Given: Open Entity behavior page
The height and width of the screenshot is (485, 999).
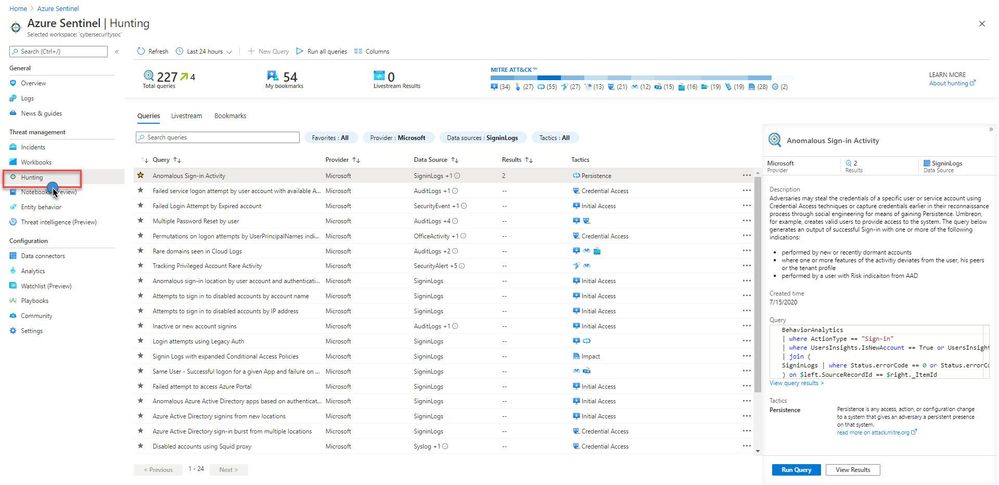Looking at the screenshot, I should [x=41, y=207].
